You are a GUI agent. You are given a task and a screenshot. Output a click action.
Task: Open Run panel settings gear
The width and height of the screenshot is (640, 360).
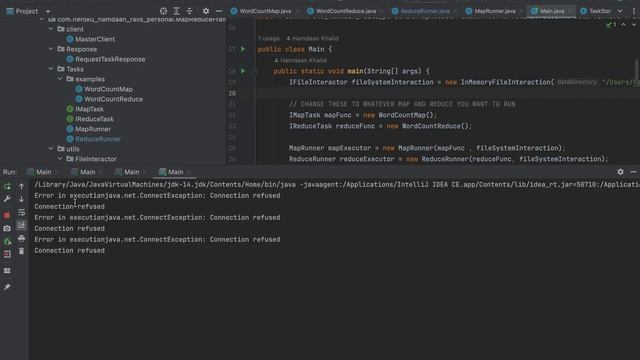(x=620, y=172)
